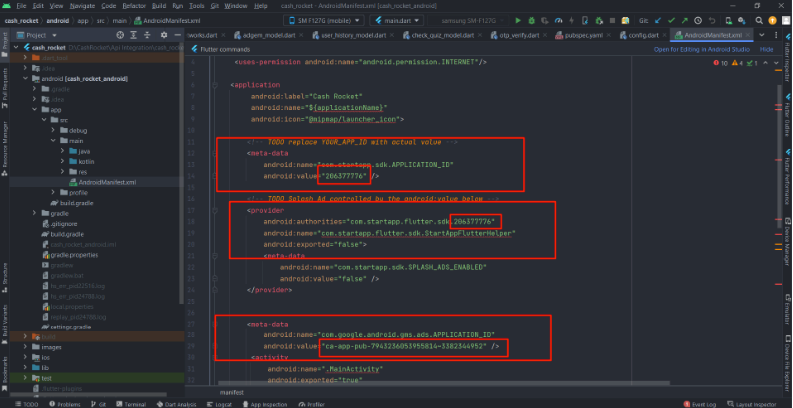Expand the profile folder in tree
This screenshot has width=793, height=408.
coord(53,192)
